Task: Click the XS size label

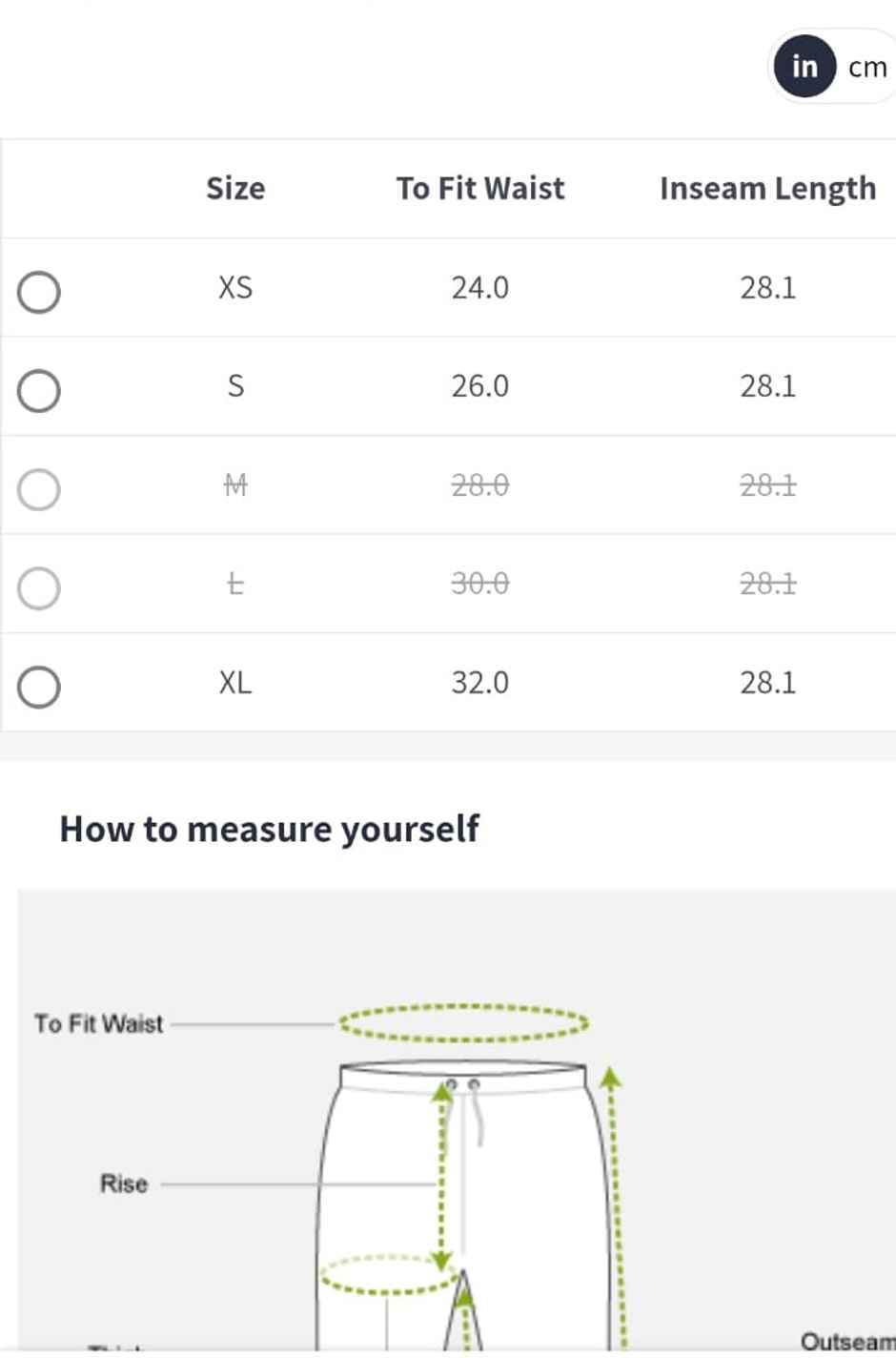Action: (x=235, y=288)
